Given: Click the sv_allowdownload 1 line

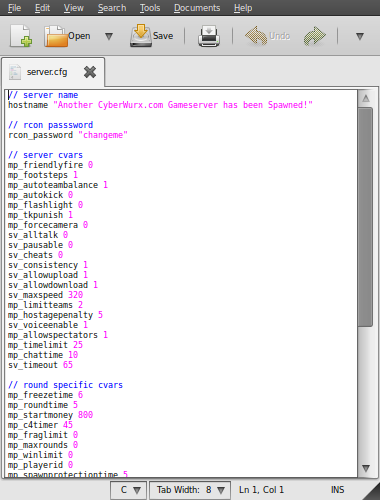Looking at the screenshot, I should pos(53,285).
